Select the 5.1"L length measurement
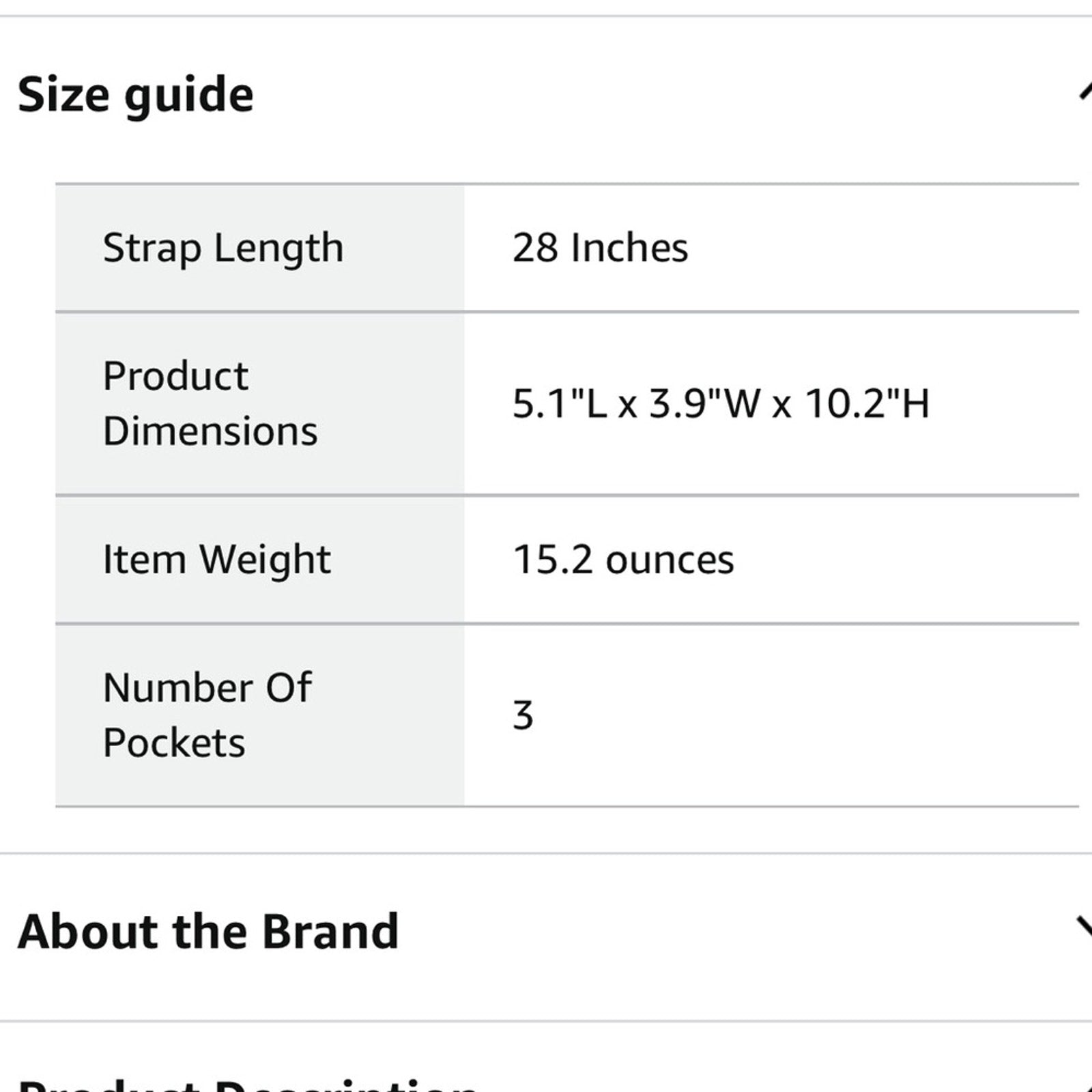Screen dimensions: 1092x1092 tap(560, 403)
